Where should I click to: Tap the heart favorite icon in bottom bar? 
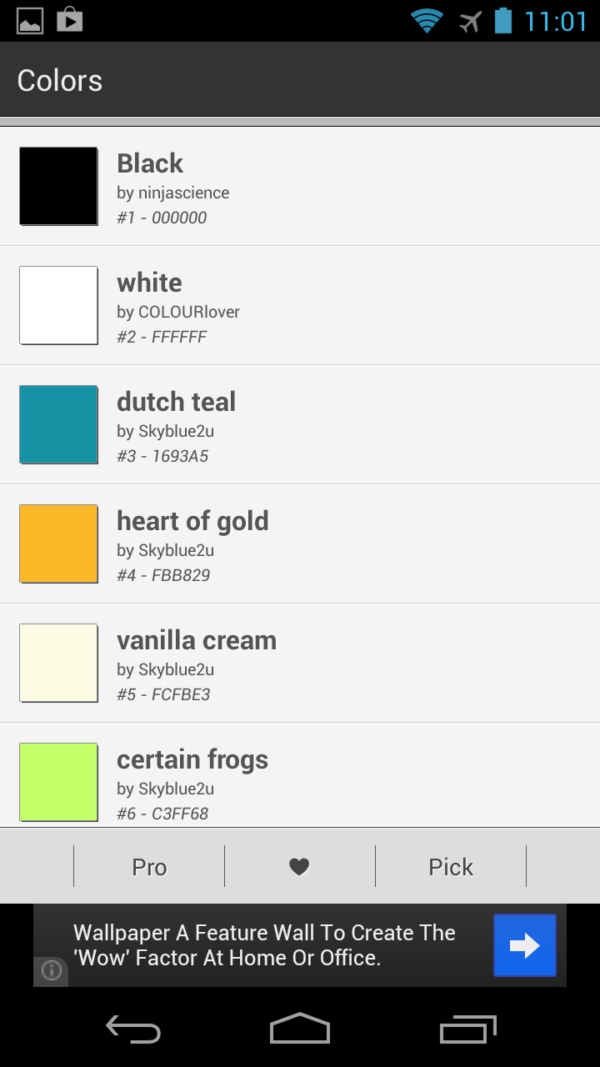point(299,865)
